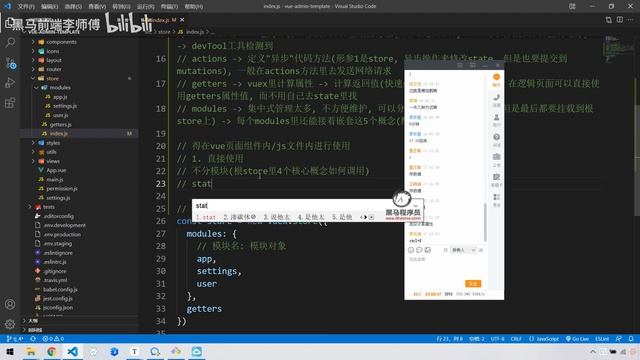
Task: Open the 文件(F) menu
Action: pos(26,7)
